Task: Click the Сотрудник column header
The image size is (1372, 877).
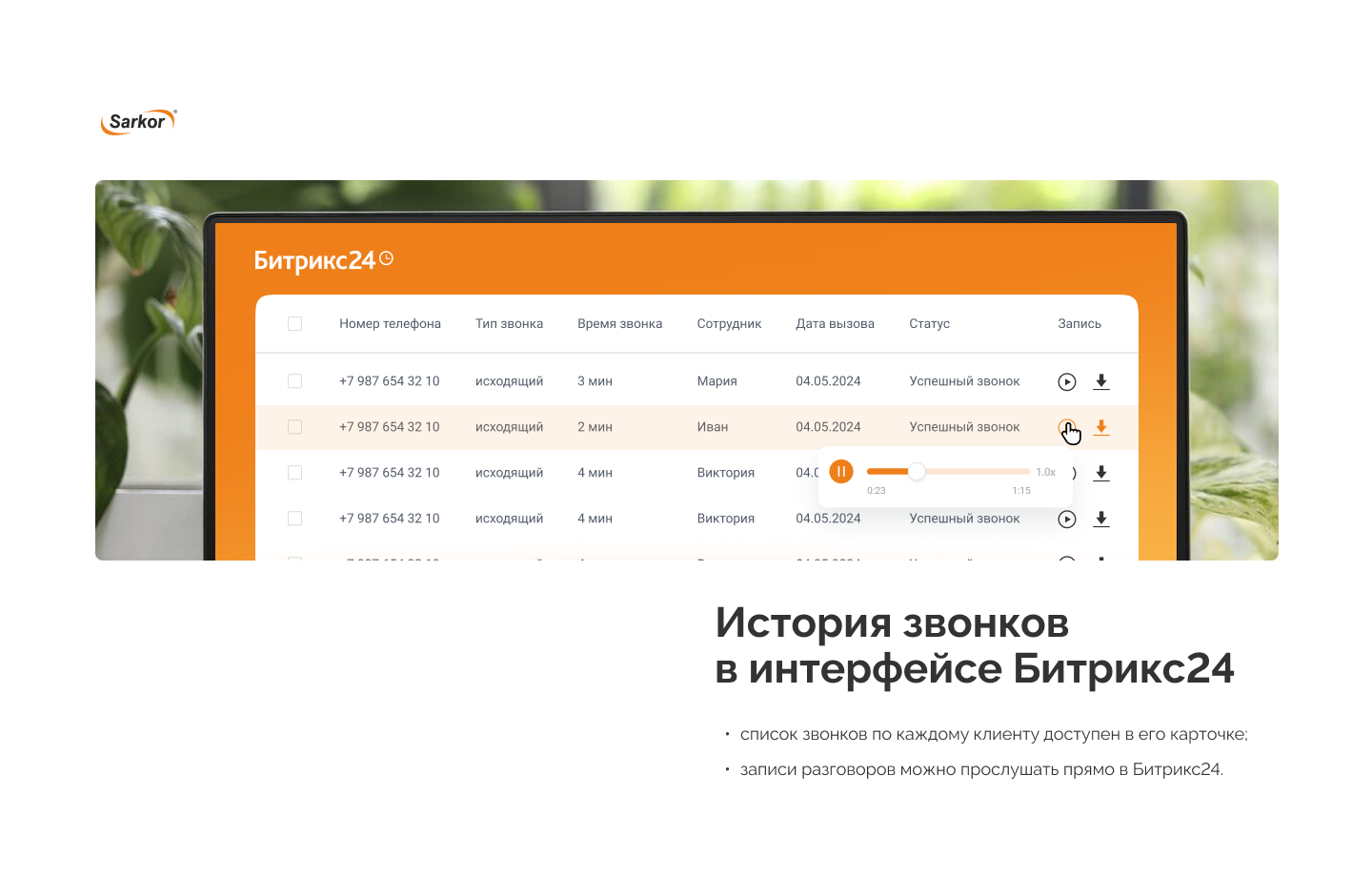Action: click(x=729, y=324)
